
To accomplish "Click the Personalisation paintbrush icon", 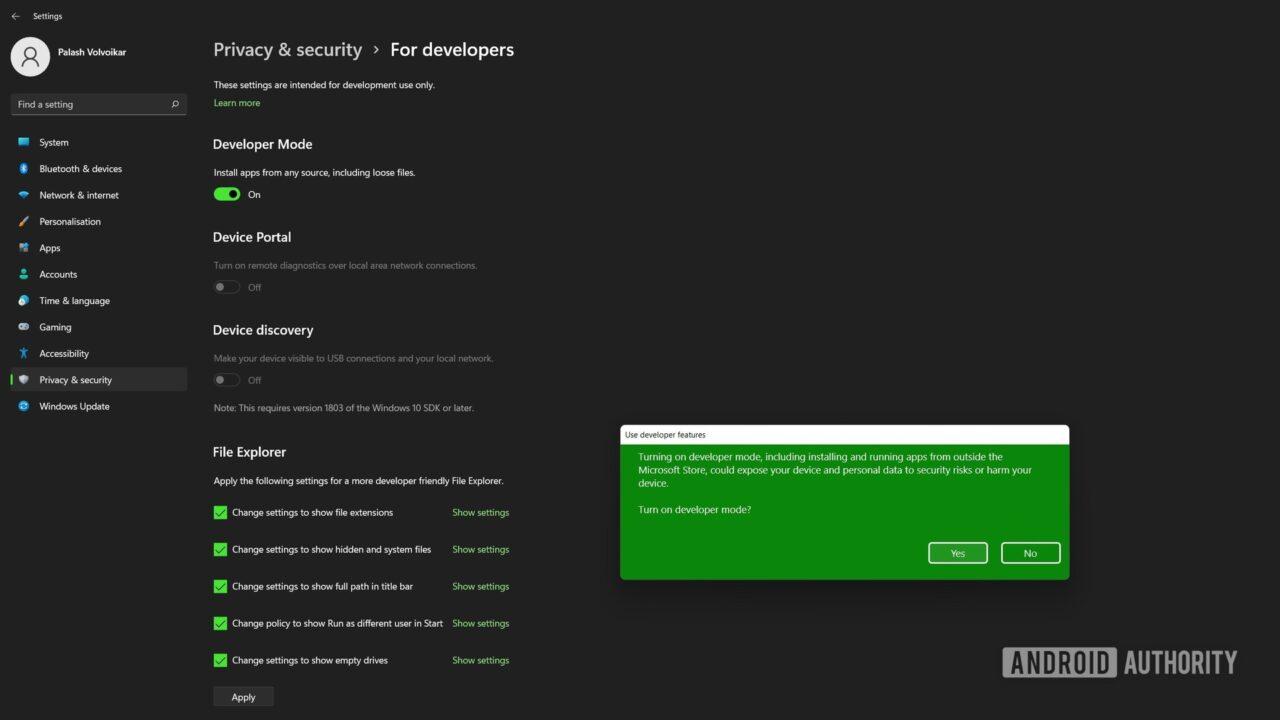I will click(24, 222).
